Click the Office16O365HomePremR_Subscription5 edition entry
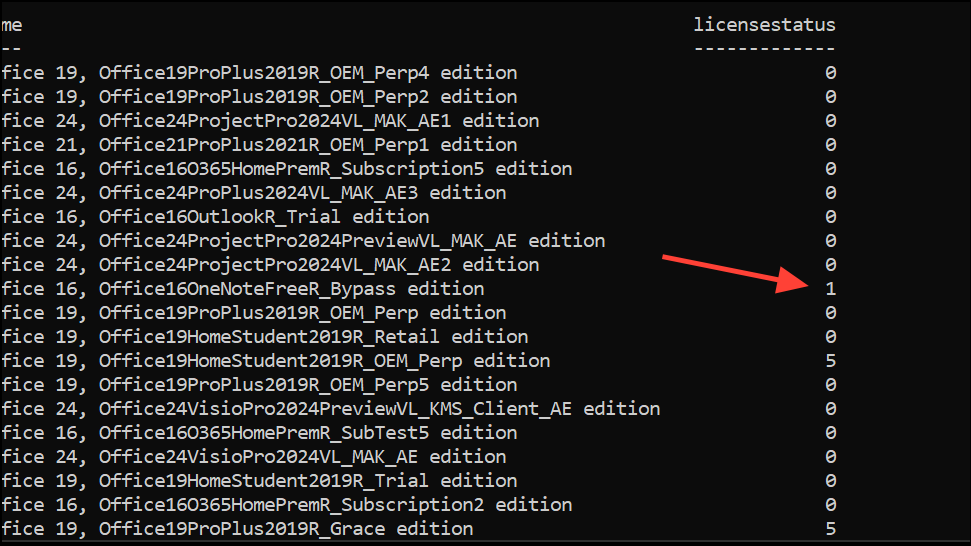971x546 pixels. [335, 169]
